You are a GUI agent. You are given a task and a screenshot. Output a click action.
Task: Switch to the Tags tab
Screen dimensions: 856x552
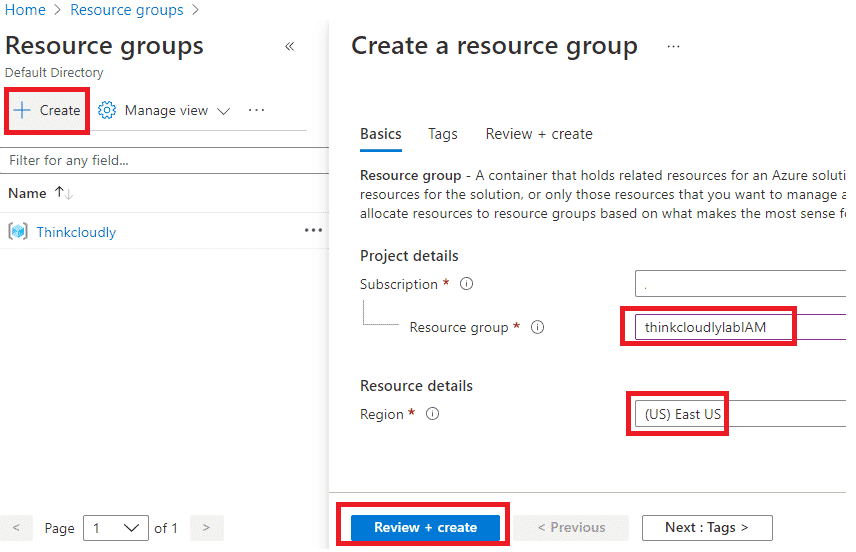(x=443, y=134)
